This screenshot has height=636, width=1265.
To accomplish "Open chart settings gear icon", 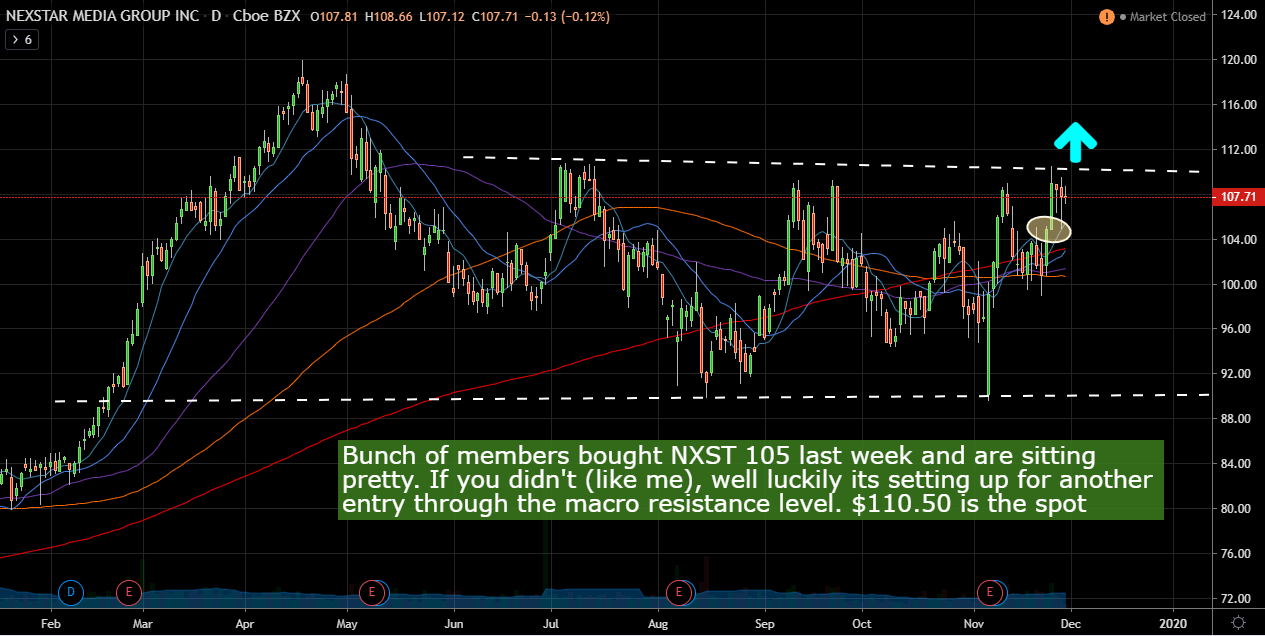I will [1237, 622].
